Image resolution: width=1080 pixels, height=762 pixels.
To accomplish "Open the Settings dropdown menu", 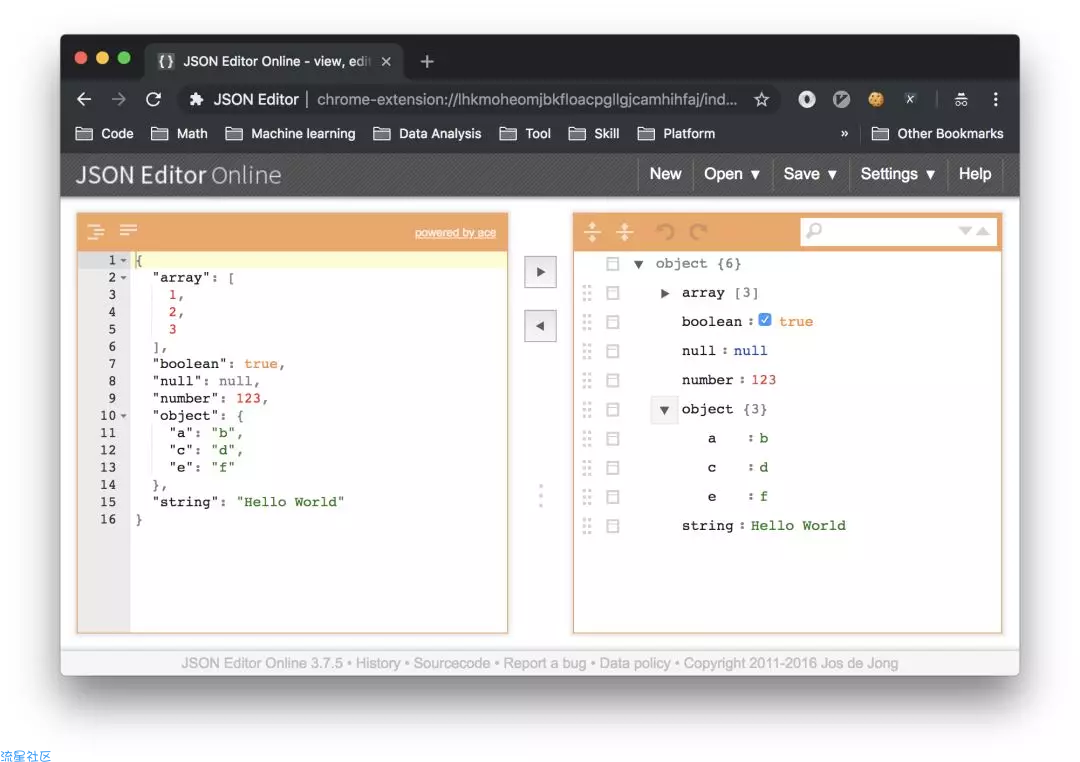I will pos(897,174).
